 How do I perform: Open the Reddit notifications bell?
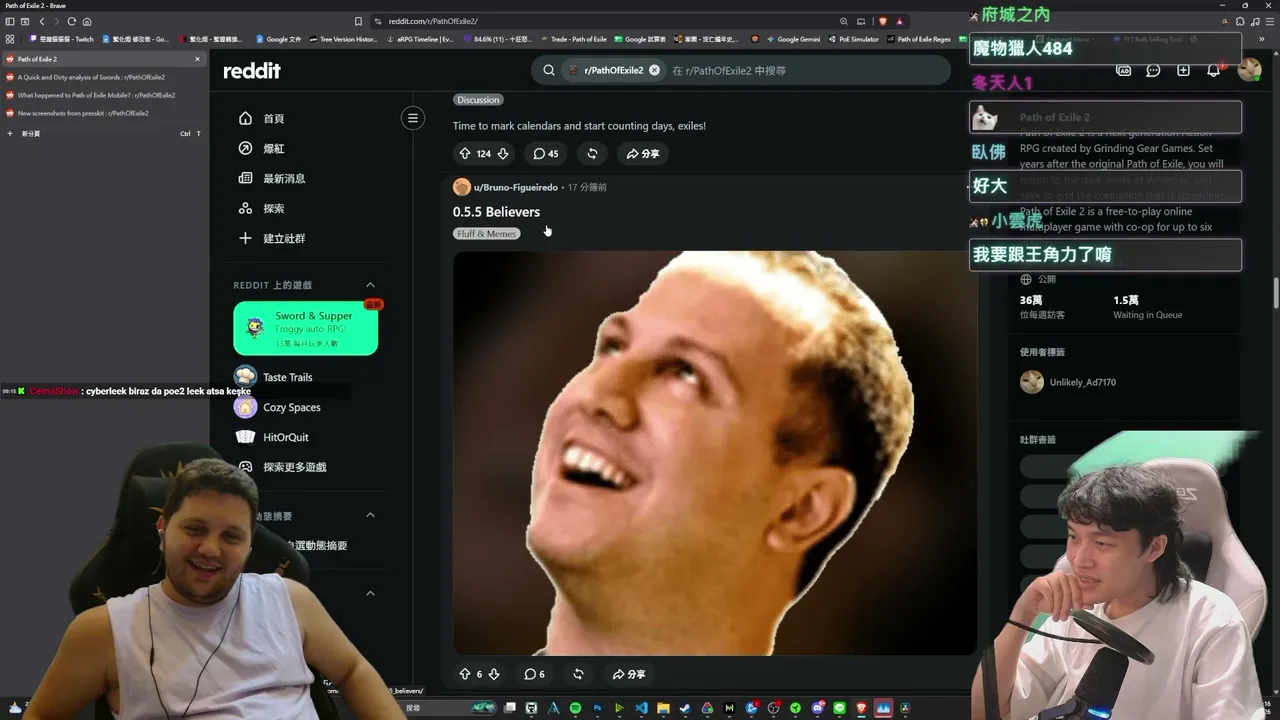pyautogui.click(x=1213, y=70)
